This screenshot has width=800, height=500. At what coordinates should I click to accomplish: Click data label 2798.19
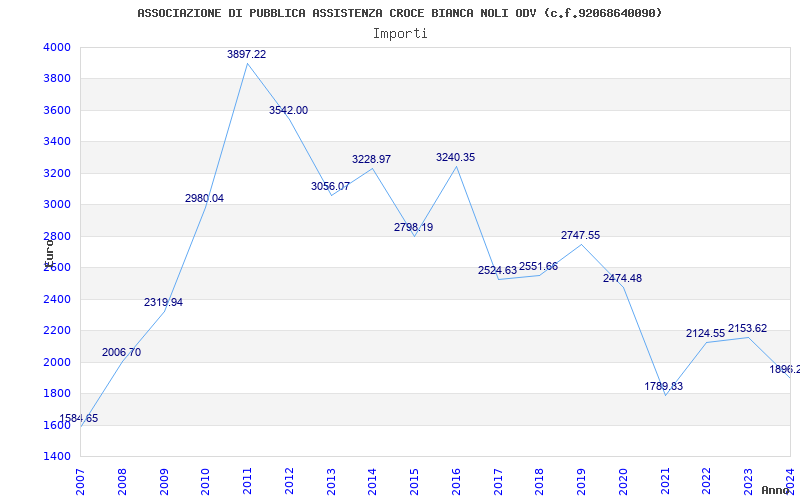413,228
